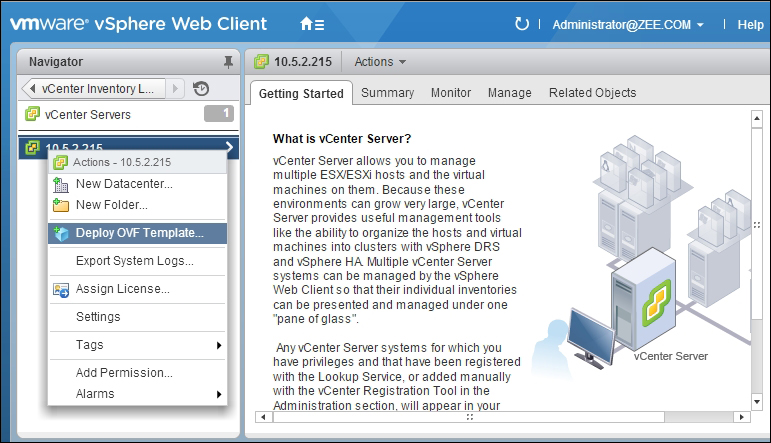Image resolution: width=771 pixels, height=443 pixels.
Task: Expand the Tags submenu
Action: click(218, 345)
